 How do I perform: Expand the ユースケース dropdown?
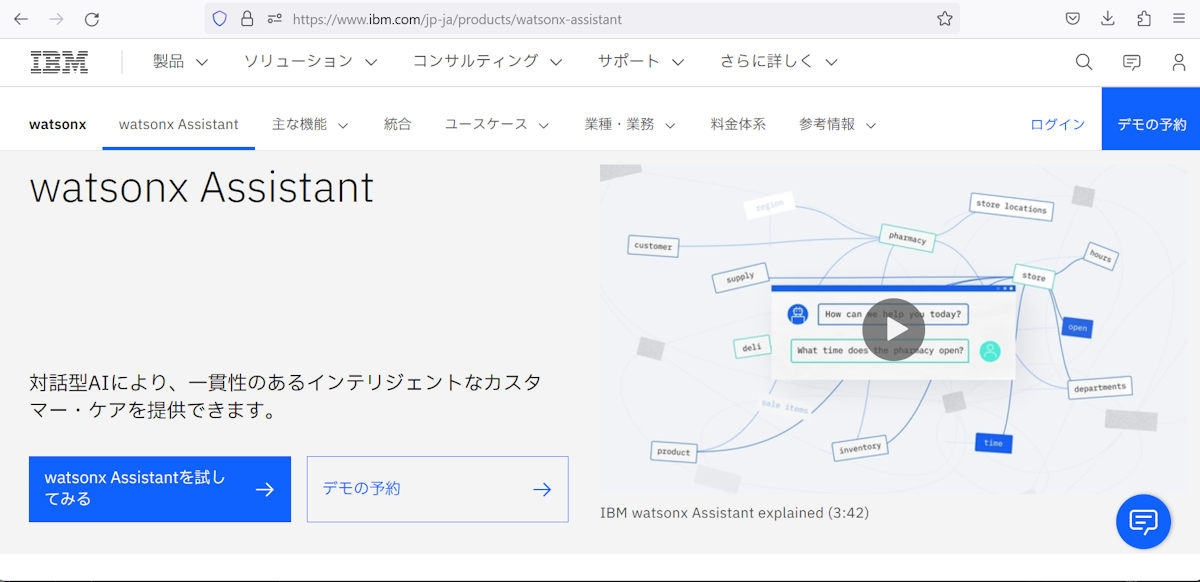[x=497, y=125]
